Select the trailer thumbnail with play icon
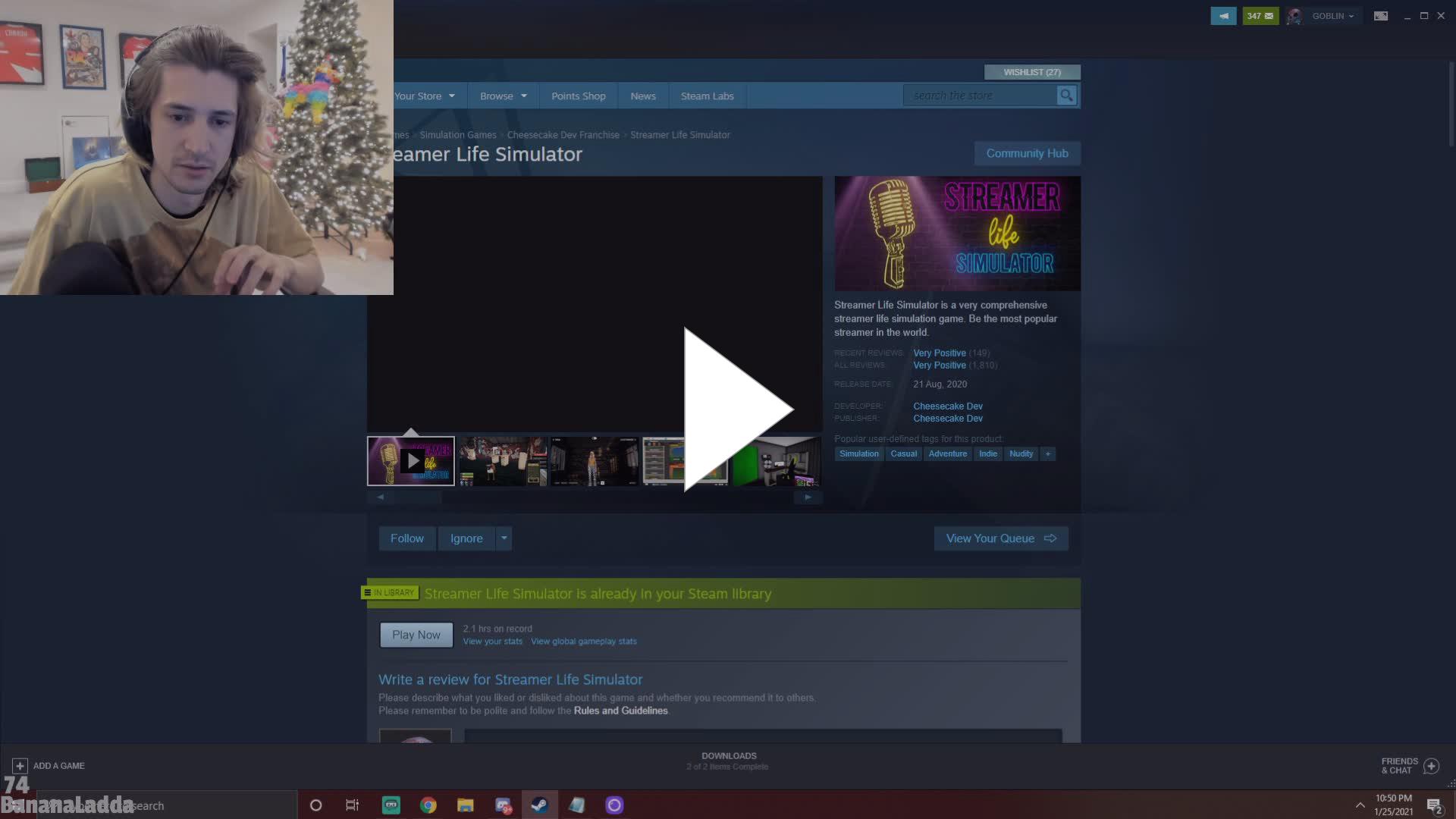This screenshot has width=1456, height=819. pyautogui.click(x=411, y=461)
